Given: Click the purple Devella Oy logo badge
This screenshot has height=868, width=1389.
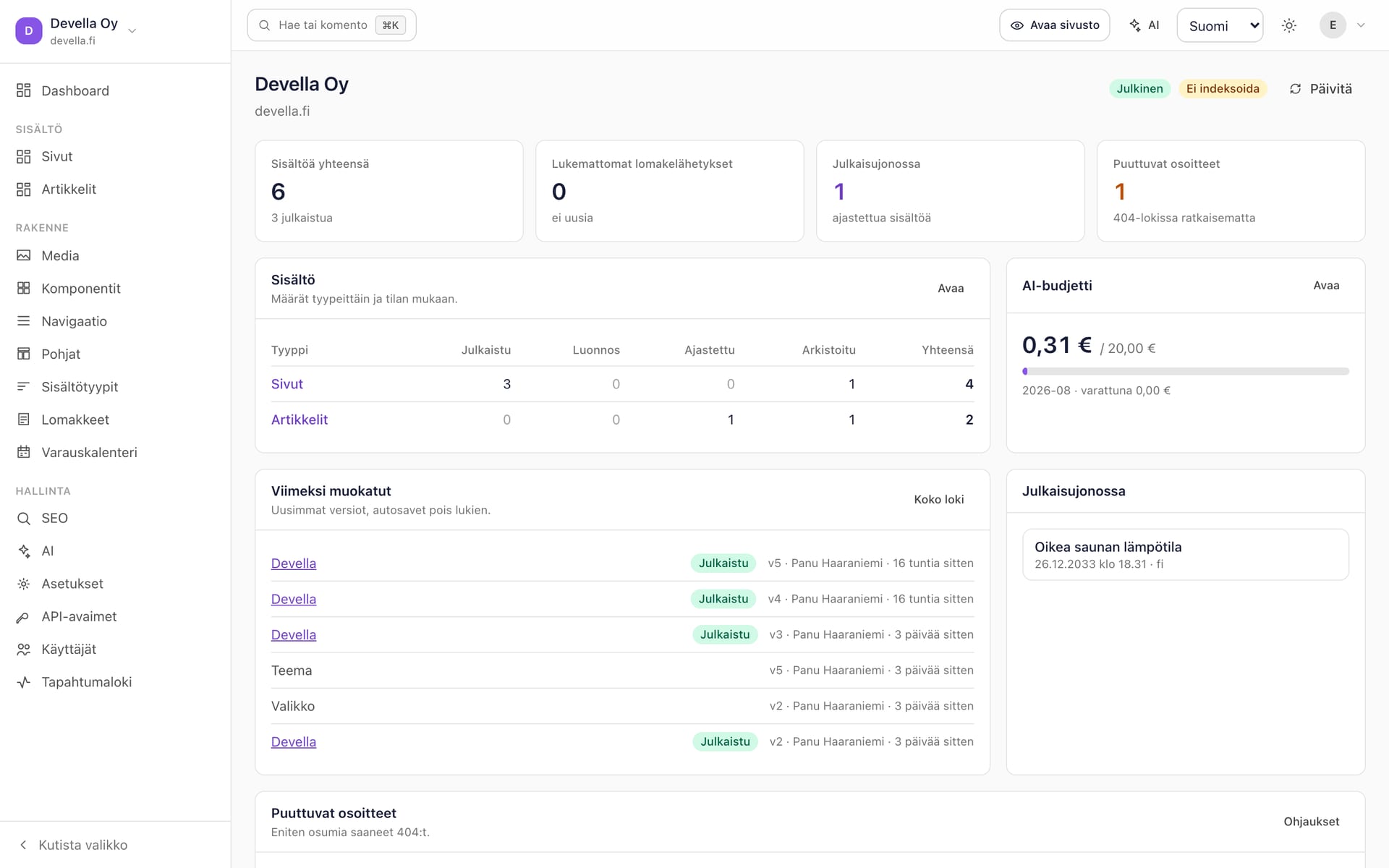Looking at the screenshot, I should 29,30.
